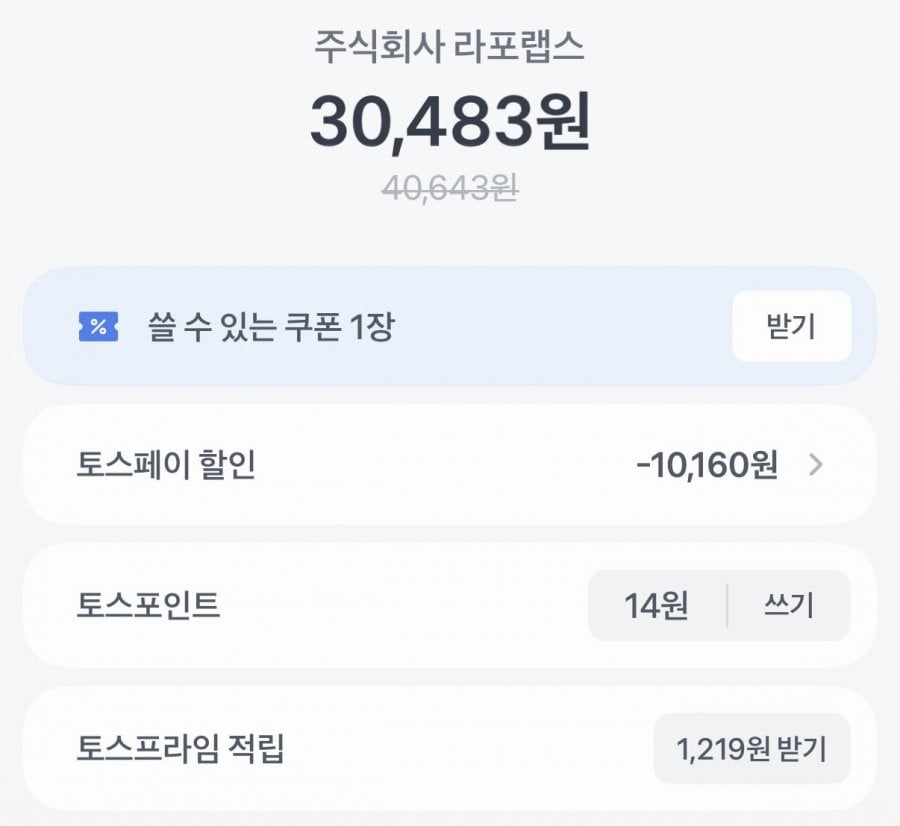Click the -10,160원 discount amount

coord(706,465)
